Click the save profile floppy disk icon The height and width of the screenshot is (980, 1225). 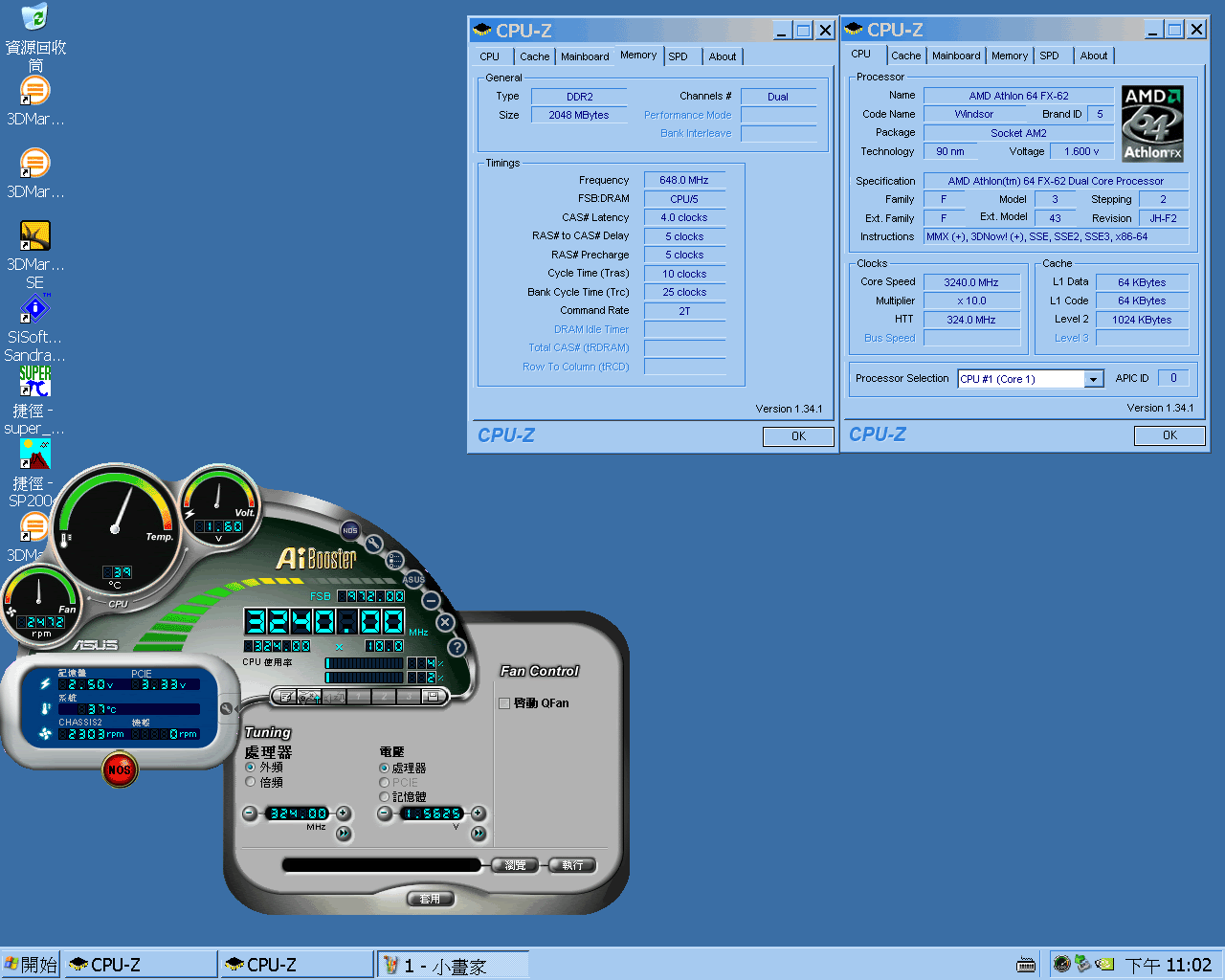(x=433, y=696)
